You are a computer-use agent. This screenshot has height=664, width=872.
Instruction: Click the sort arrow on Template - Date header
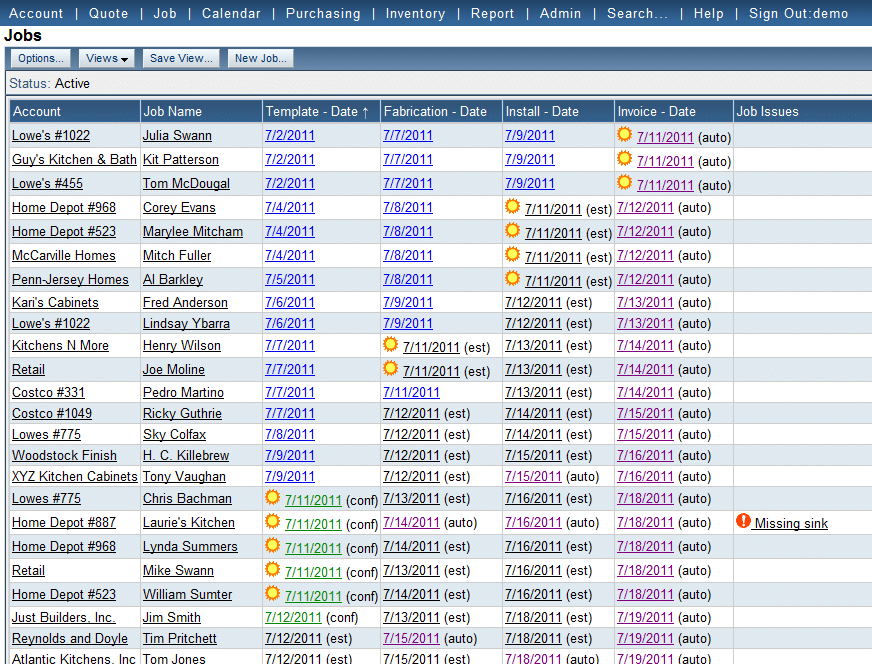[x=365, y=112]
